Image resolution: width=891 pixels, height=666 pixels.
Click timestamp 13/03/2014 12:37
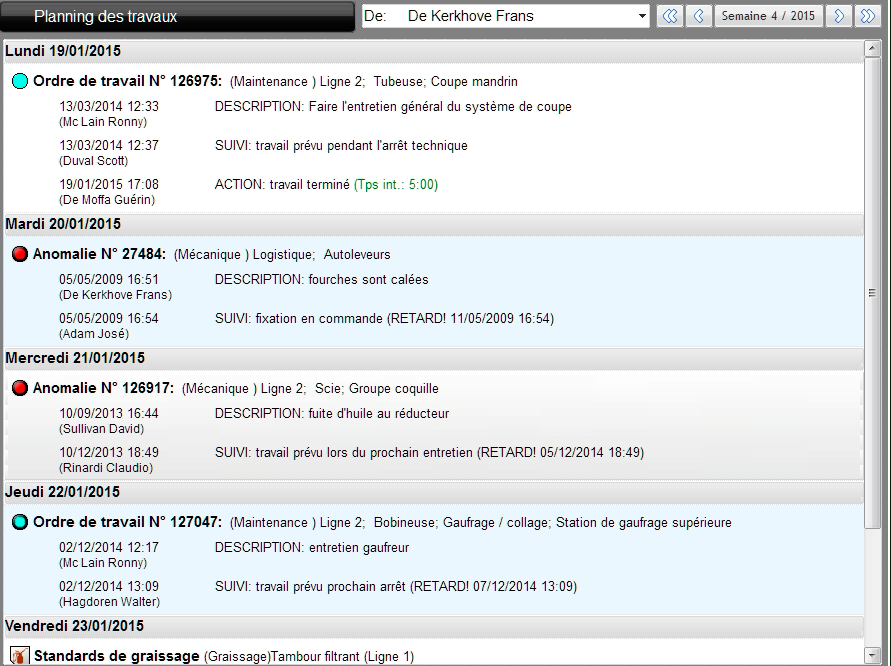(109, 145)
